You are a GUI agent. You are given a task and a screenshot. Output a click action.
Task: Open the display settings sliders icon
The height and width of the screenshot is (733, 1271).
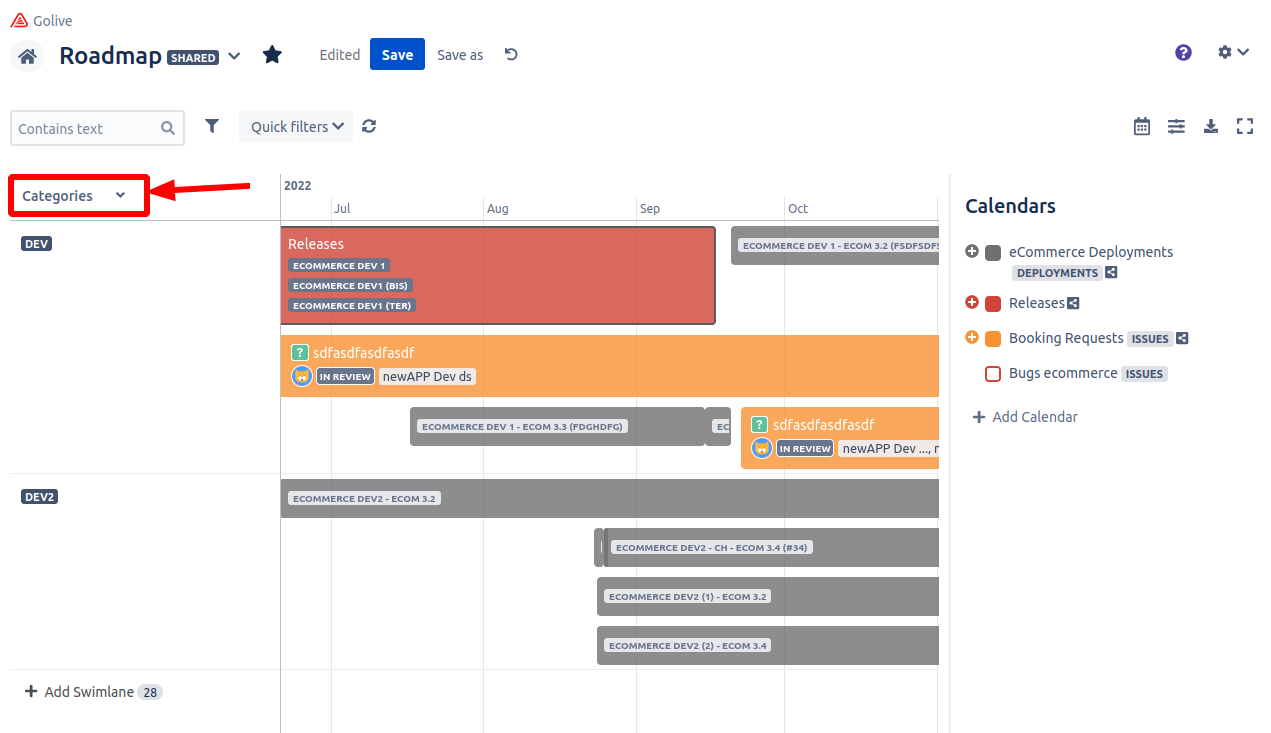tap(1176, 126)
